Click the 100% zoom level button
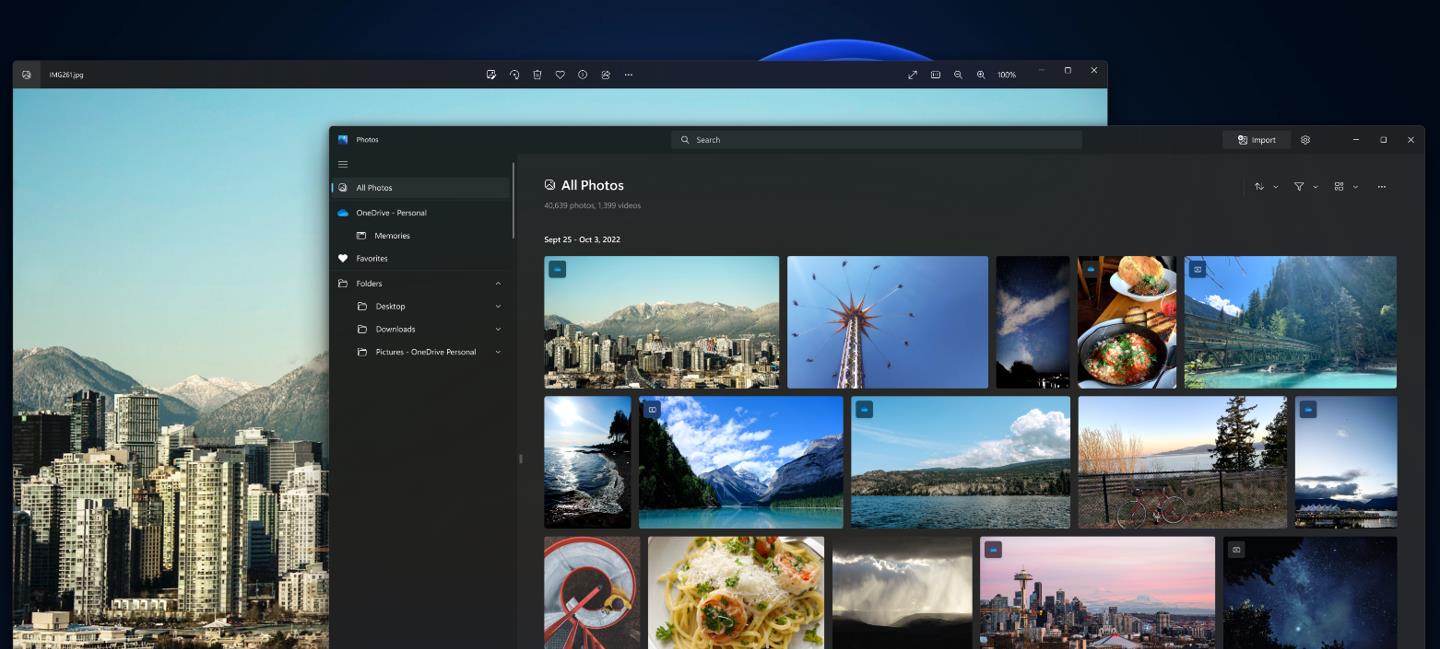1440x649 pixels. tap(1006, 74)
